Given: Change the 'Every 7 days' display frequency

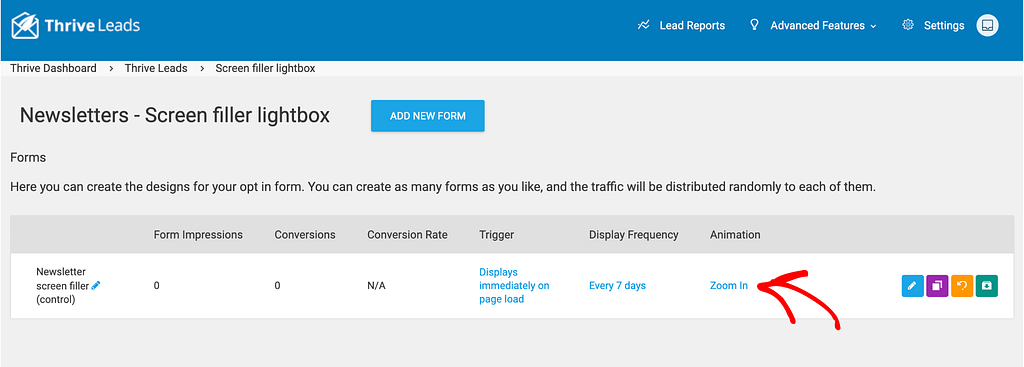Looking at the screenshot, I should coord(617,285).
